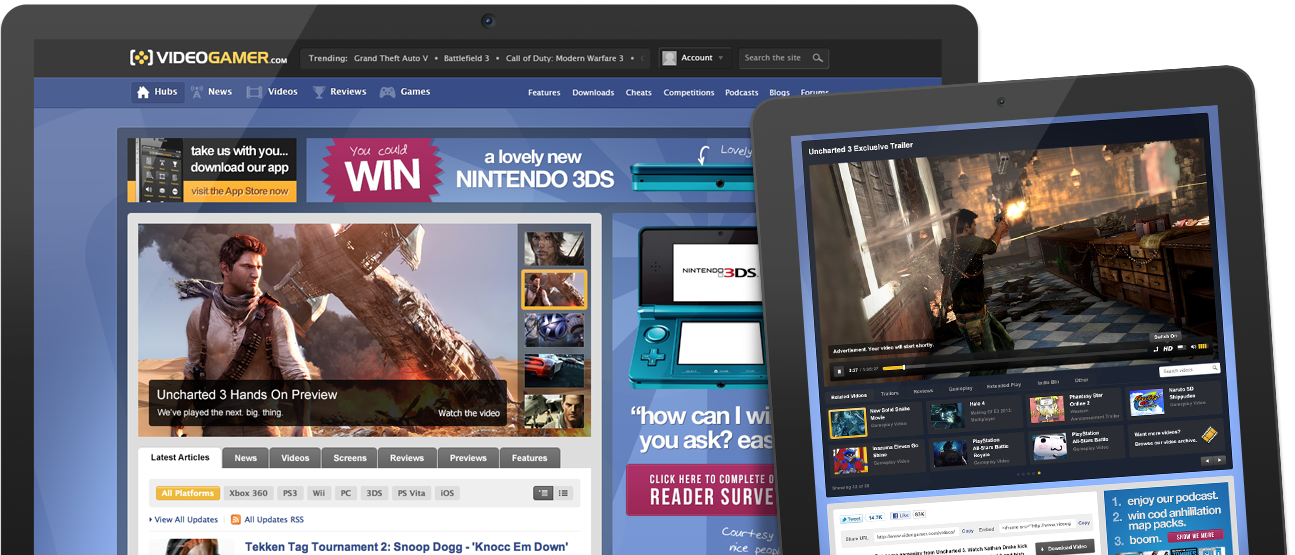Screen dimensions: 1295x555
Task: Open Podcasts in the top navigation
Action: pyautogui.click(x=742, y=92)
